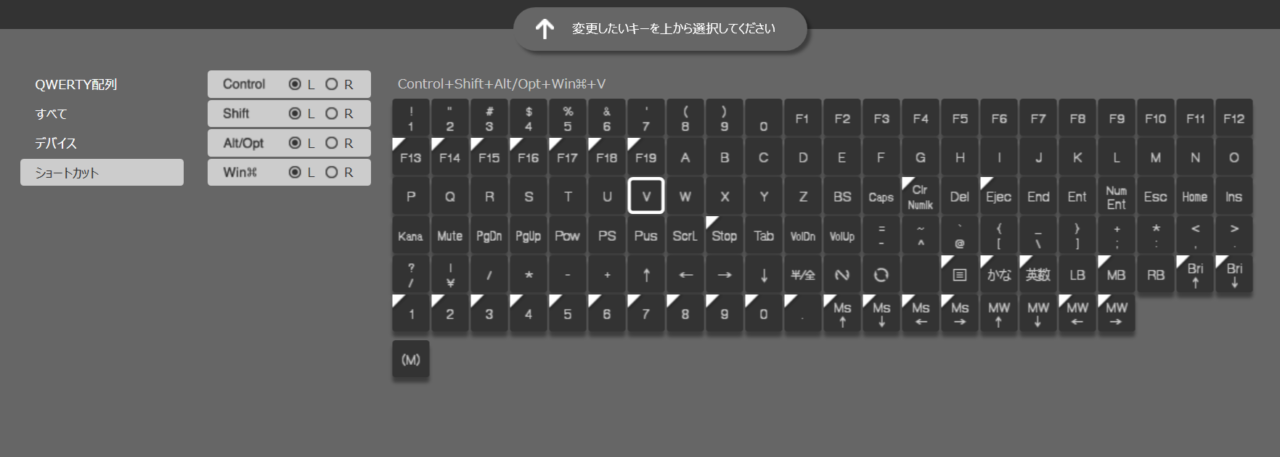Choose the F12 key

tap(1234, 118)
